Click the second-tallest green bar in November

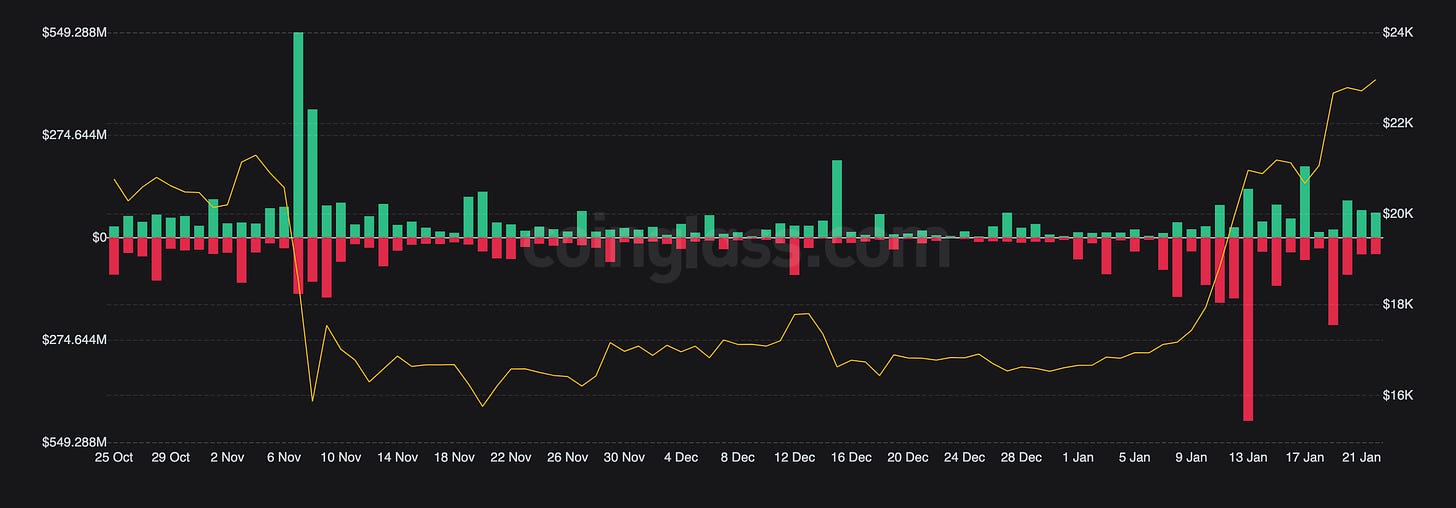pyautogui.click(x=312, y=173)
